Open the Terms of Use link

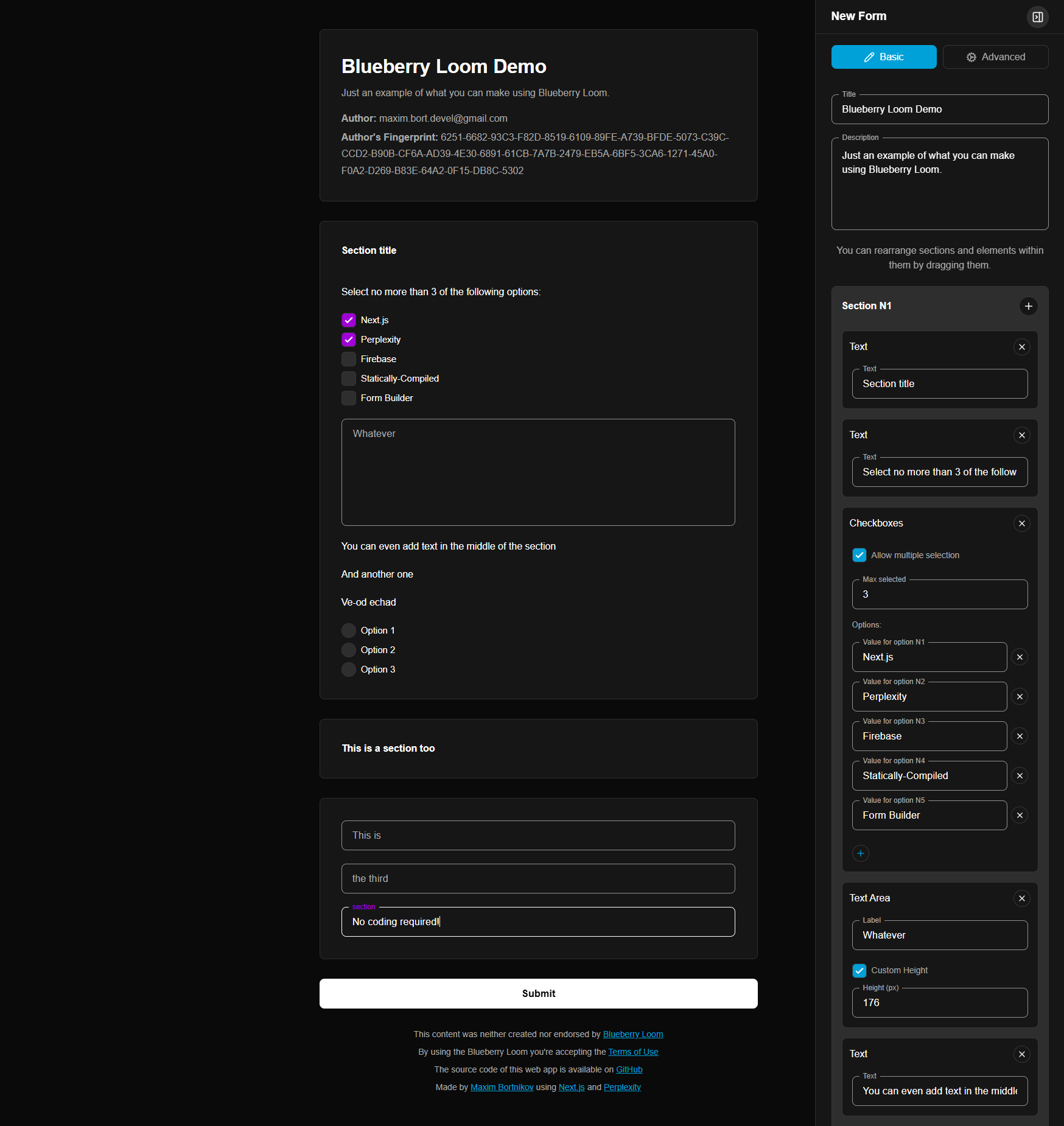tap(633, 1052)
